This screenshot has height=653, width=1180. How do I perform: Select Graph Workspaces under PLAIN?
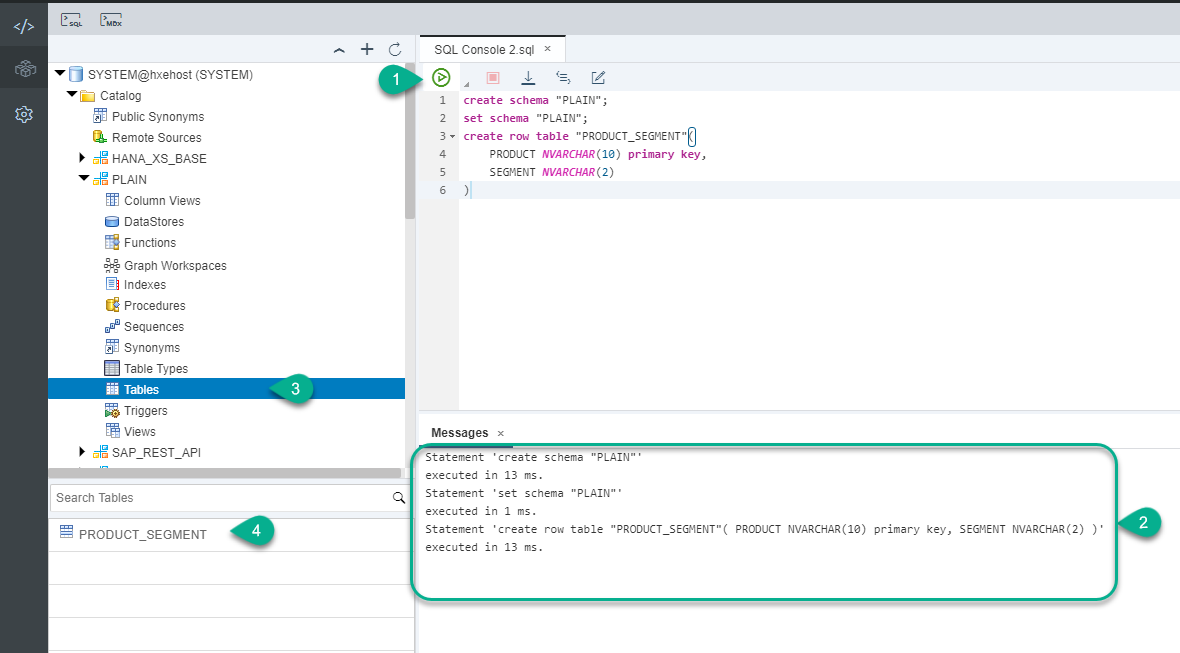click(x=175, y=266)
